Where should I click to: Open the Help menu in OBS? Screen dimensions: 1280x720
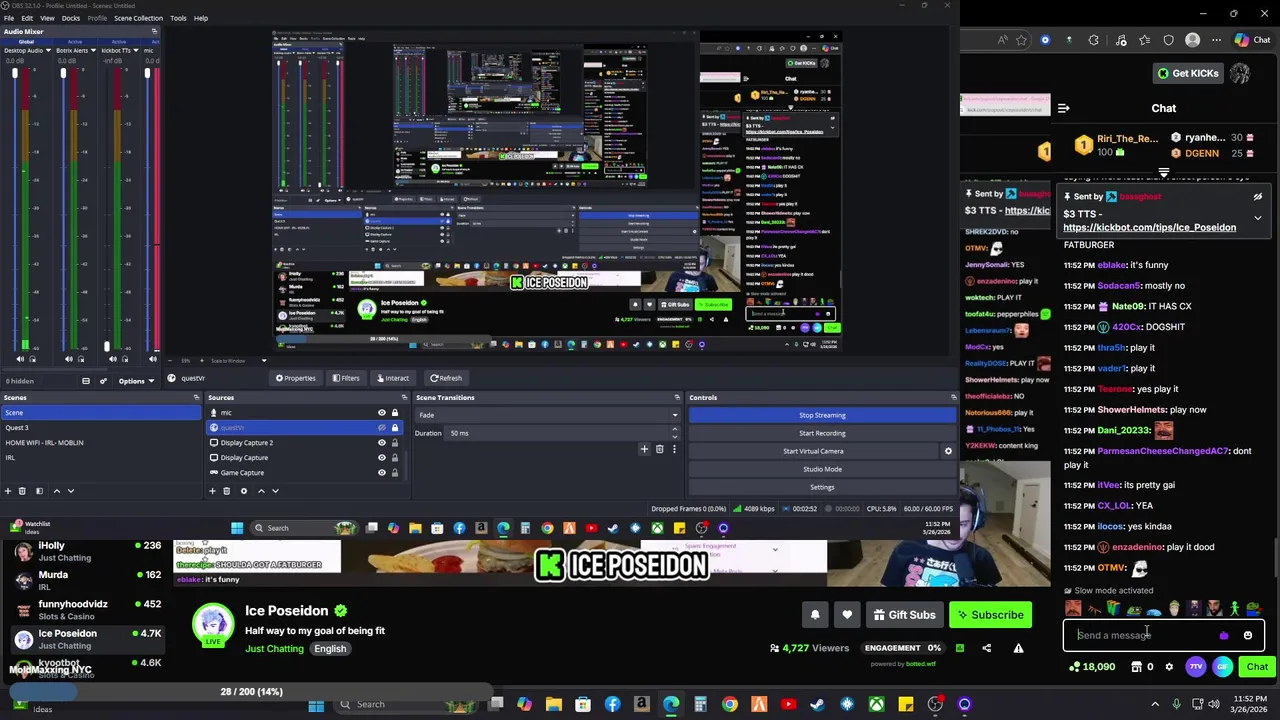[201, 18]
